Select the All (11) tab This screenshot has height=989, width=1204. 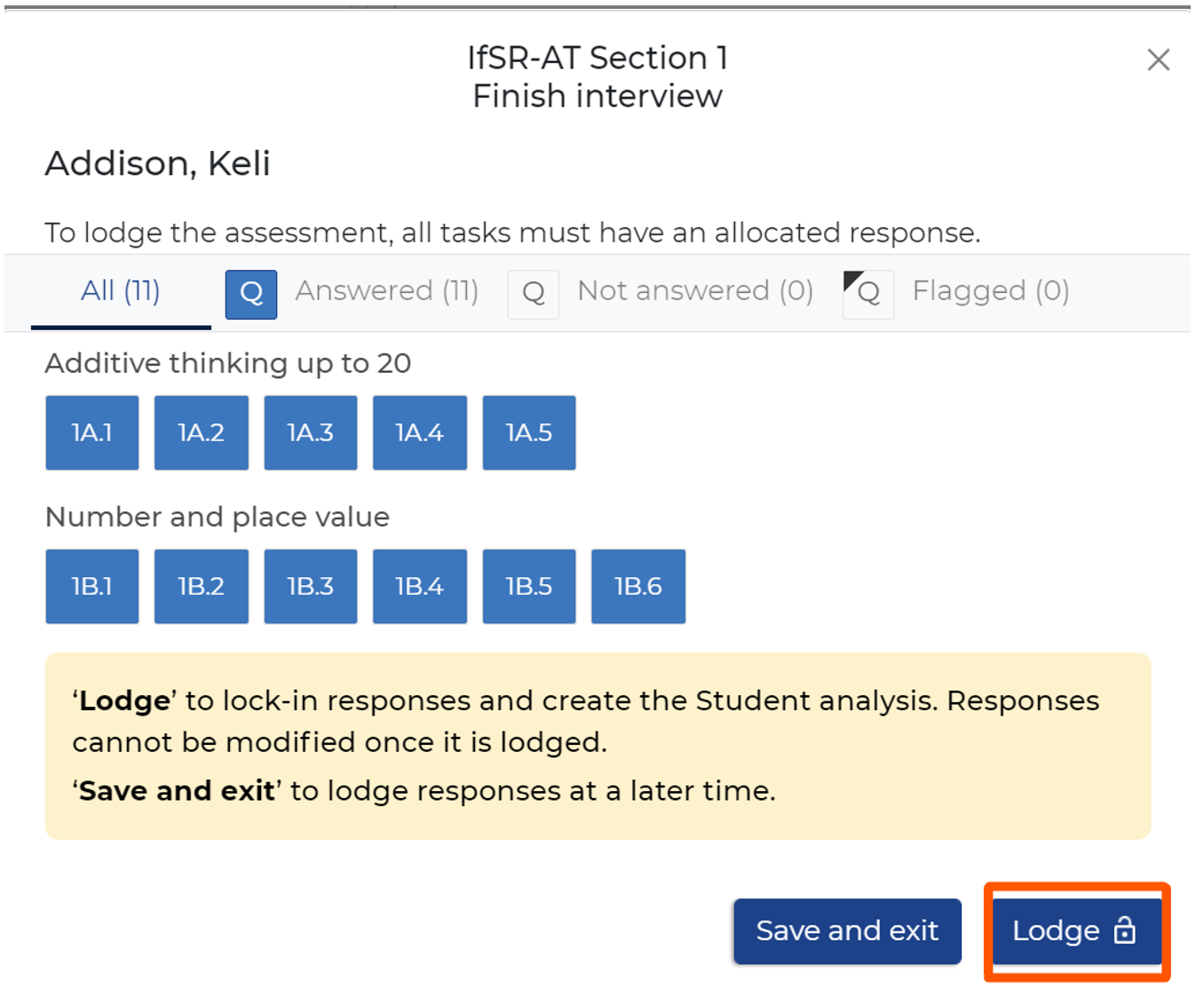point(121,291)
